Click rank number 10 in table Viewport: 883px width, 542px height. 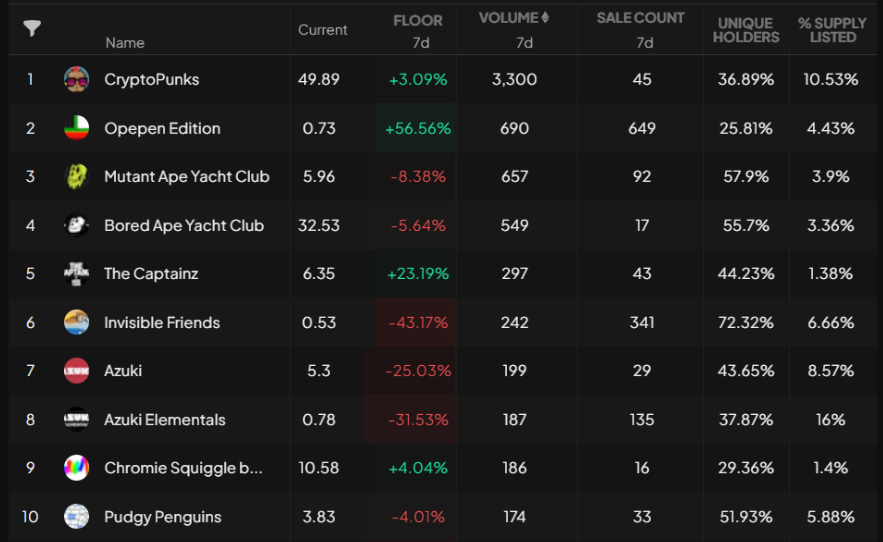point(30,517)
